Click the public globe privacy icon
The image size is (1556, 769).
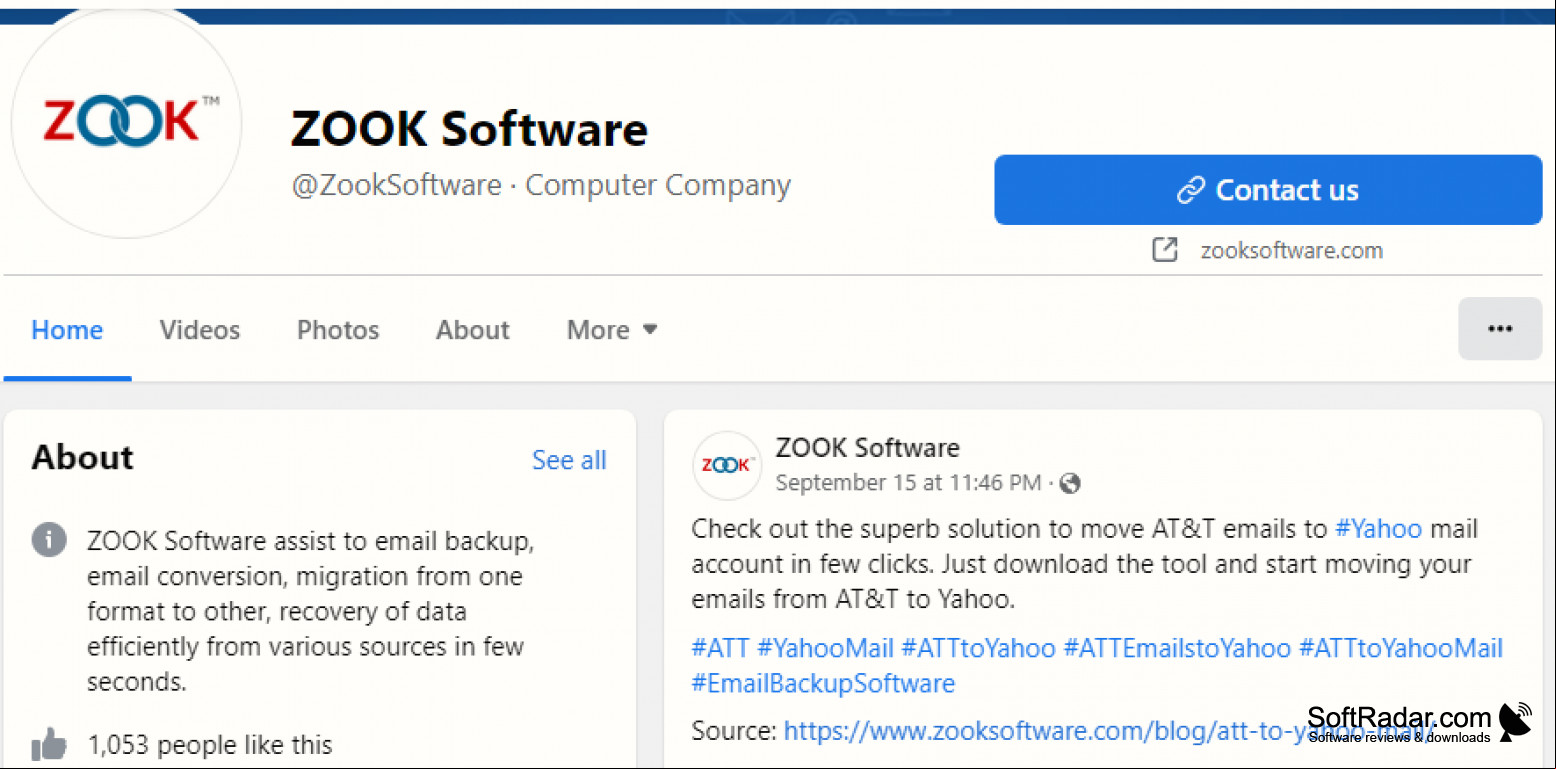click(1070, 484)
